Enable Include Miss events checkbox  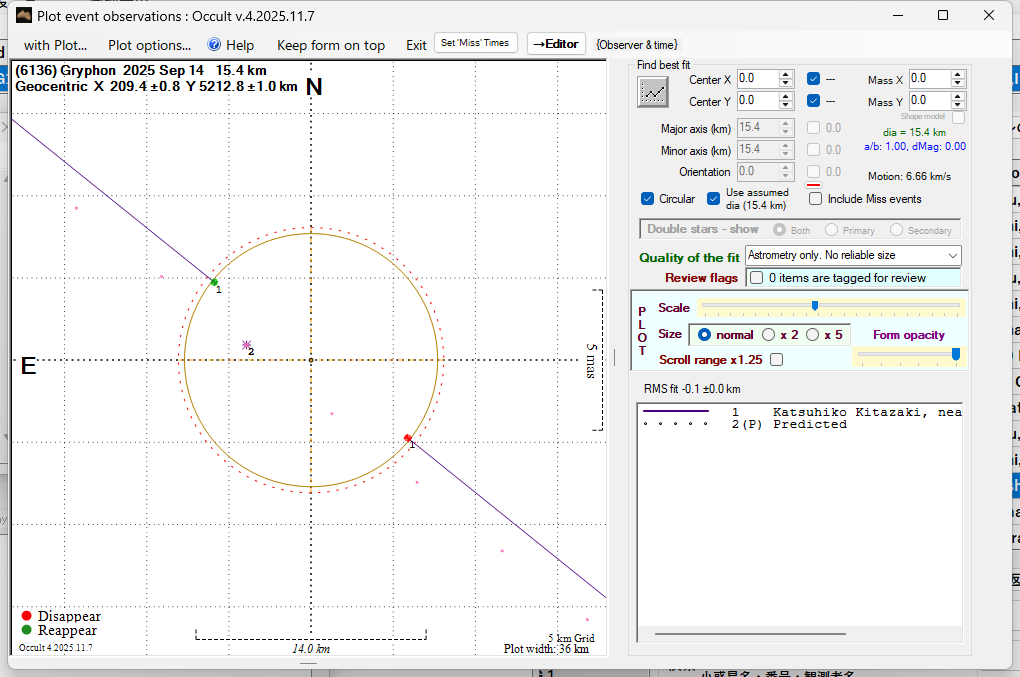[x=816, y=198]
